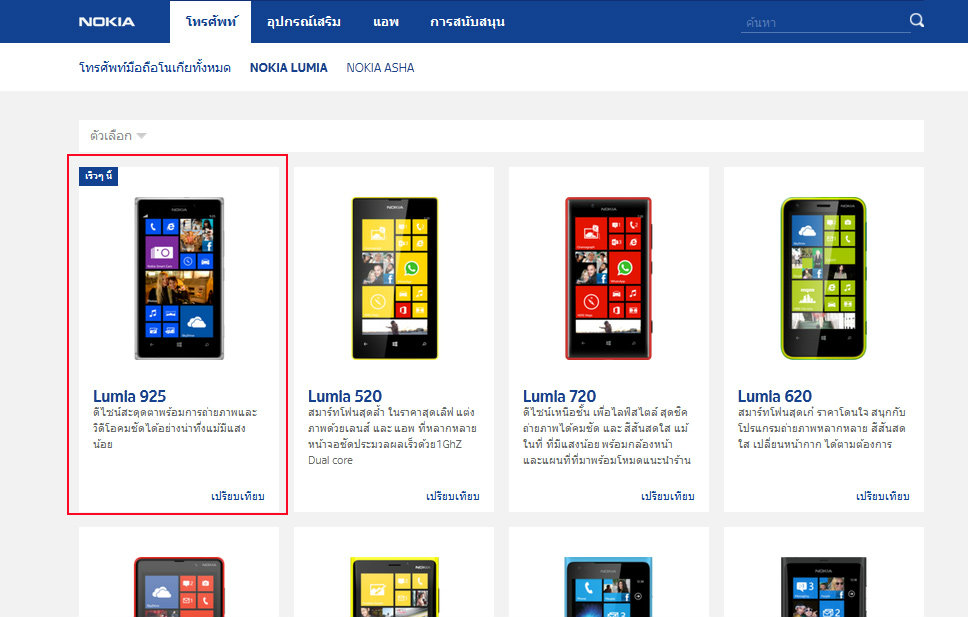Open the cyan phone in second row

click(609, 586)
